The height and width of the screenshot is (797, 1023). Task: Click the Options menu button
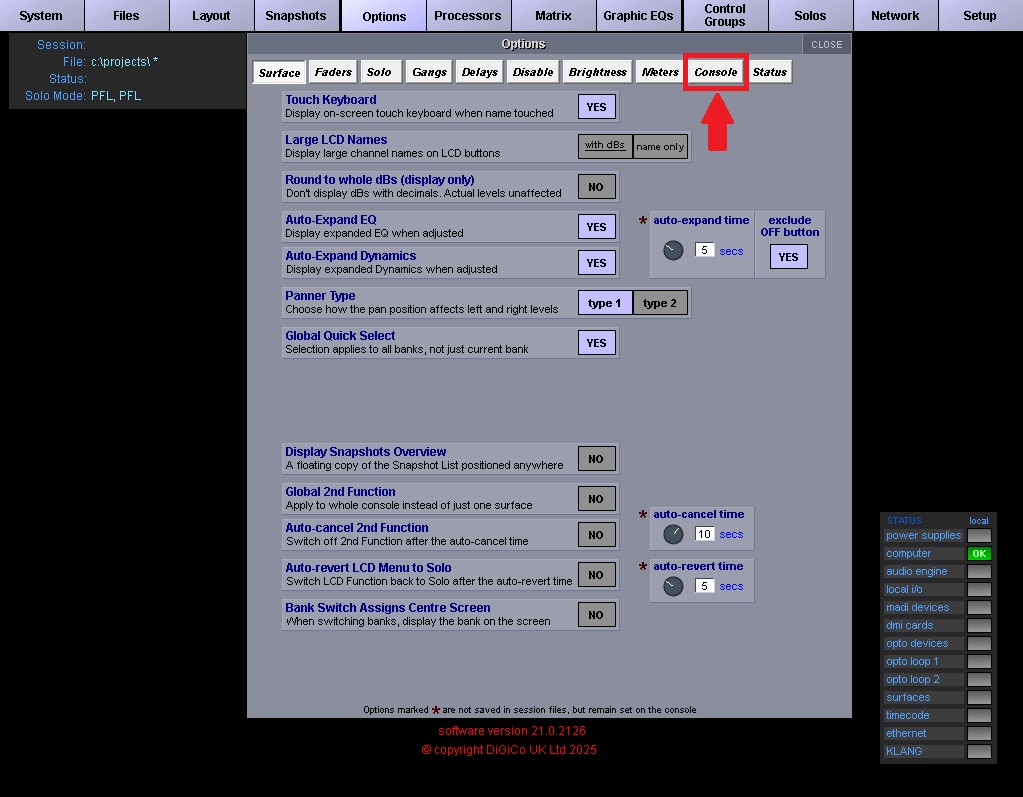(384, 16)
